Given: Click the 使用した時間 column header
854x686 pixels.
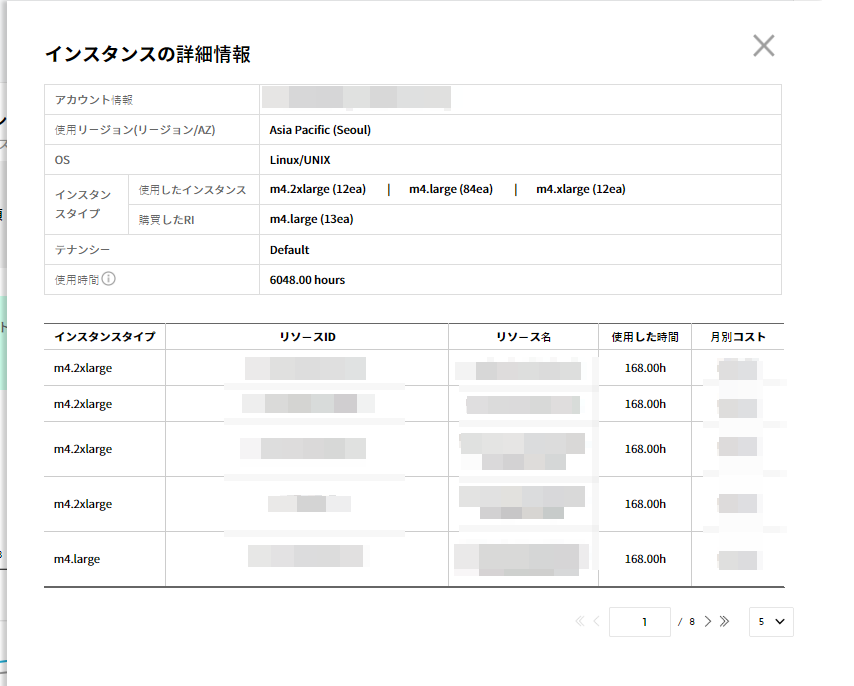Looking at the screenshot, I should pyautogui.click(x=645, y=337).
